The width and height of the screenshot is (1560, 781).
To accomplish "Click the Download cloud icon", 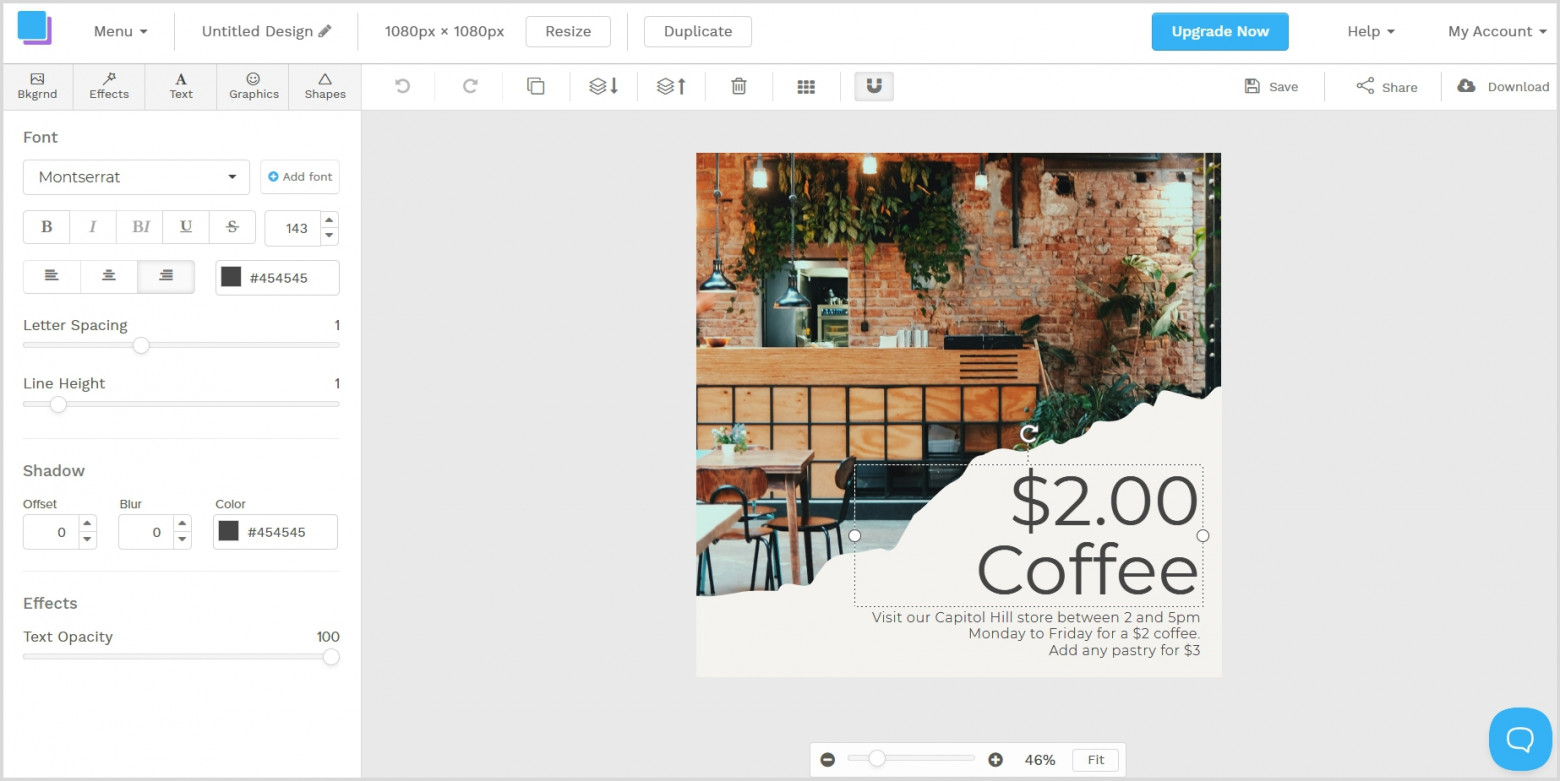I will point(1466,86).
